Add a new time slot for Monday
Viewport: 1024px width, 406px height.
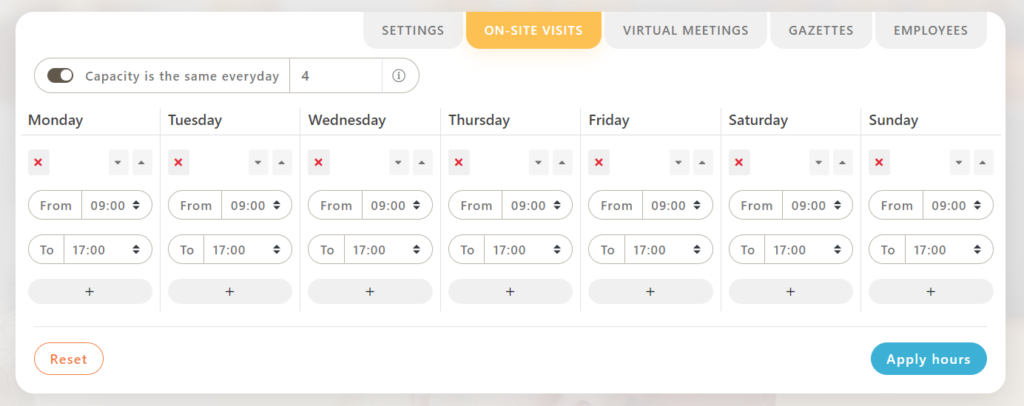(x=90, y=291)
